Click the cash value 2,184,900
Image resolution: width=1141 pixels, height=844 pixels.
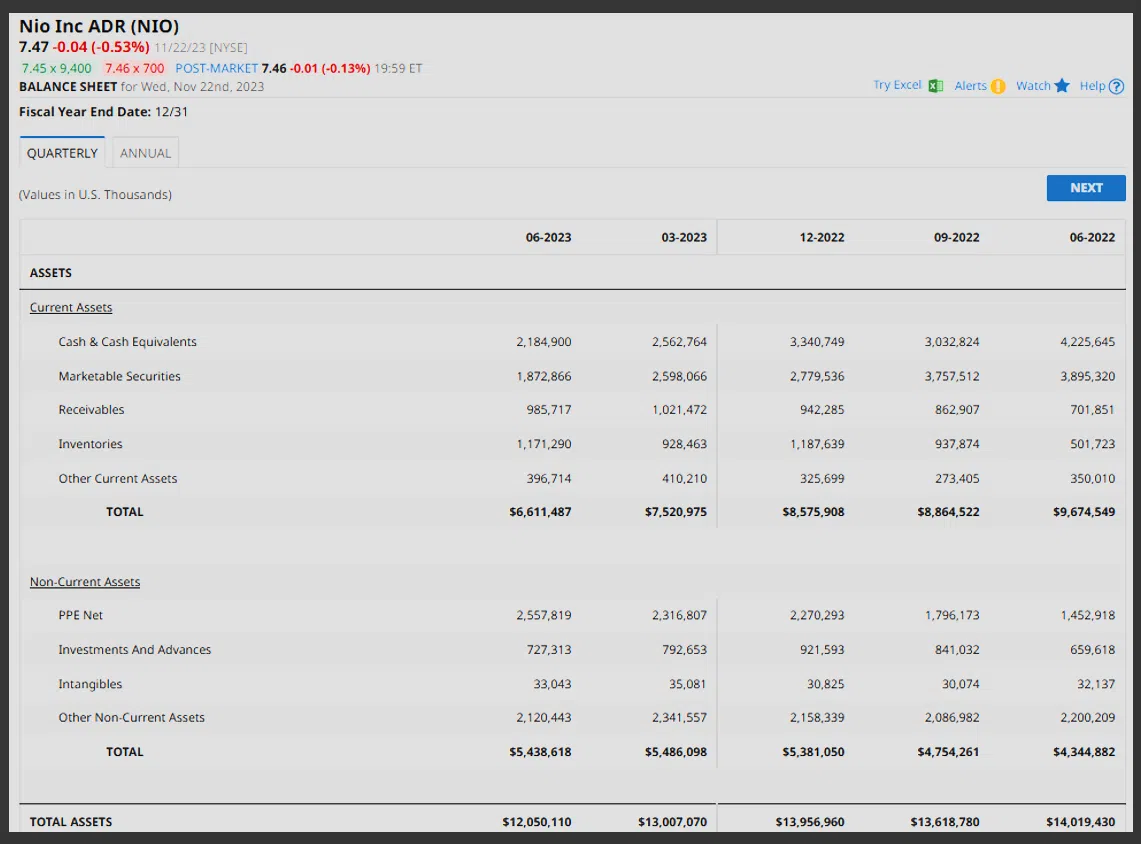pos(544,341)
